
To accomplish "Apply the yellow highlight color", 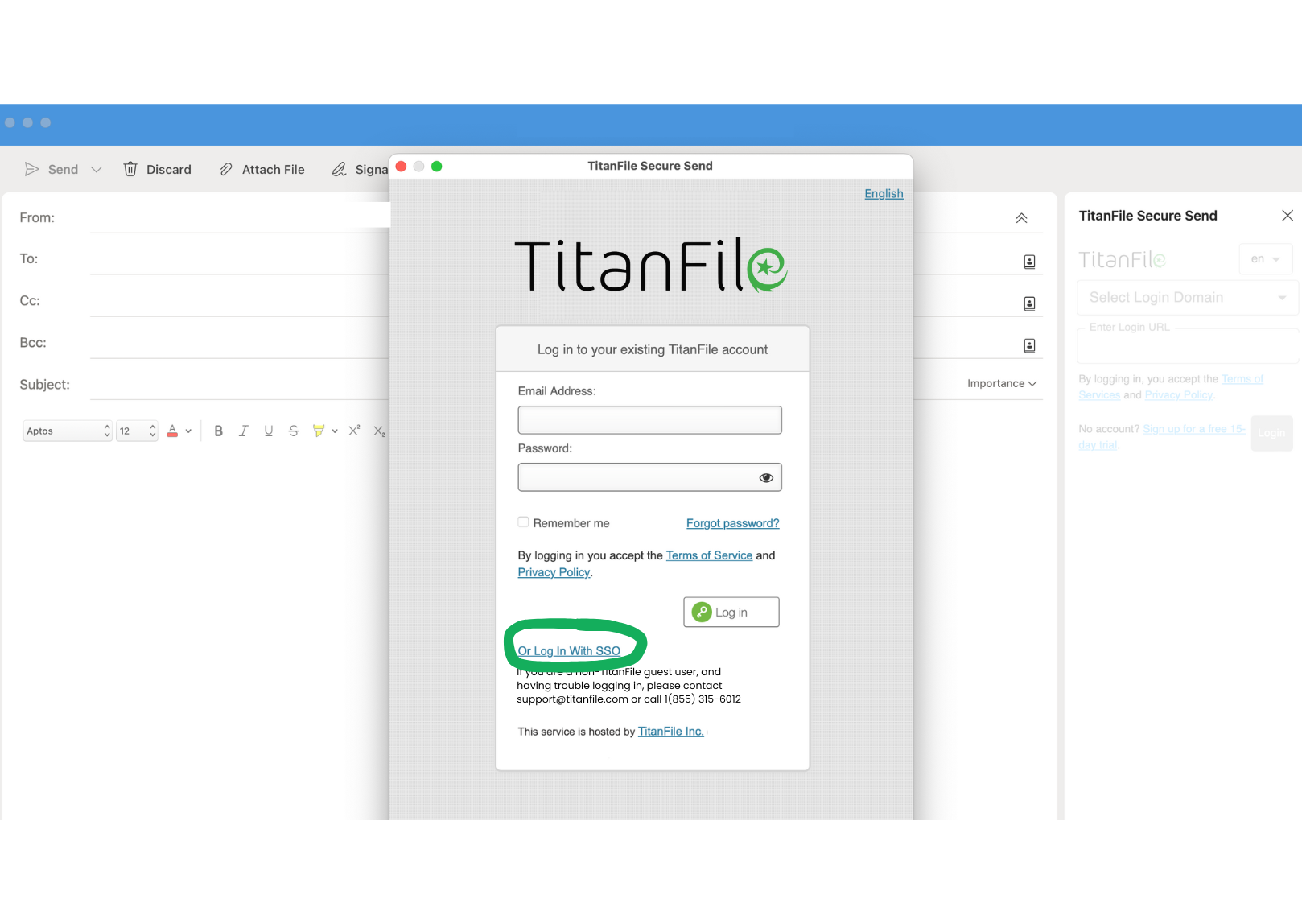I will click(319, 431).
